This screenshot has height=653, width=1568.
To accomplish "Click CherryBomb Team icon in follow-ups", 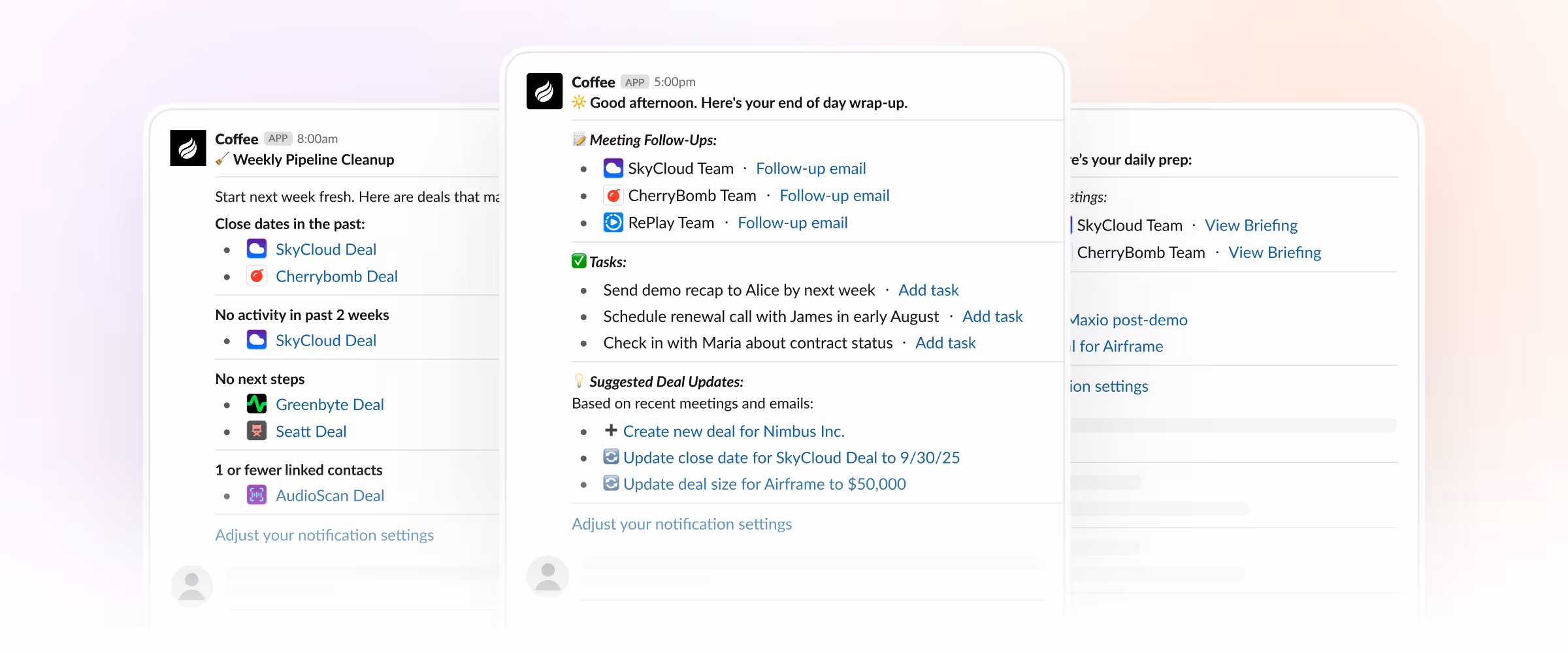I will 613,195.
